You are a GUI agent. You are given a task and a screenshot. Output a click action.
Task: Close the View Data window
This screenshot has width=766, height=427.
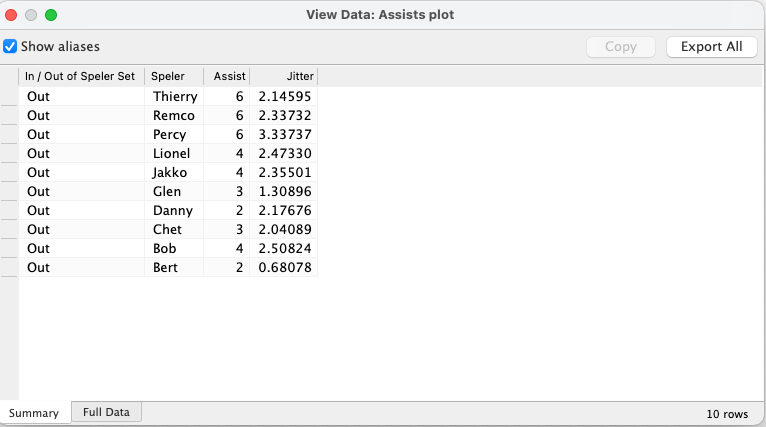[x=13, y=15]
